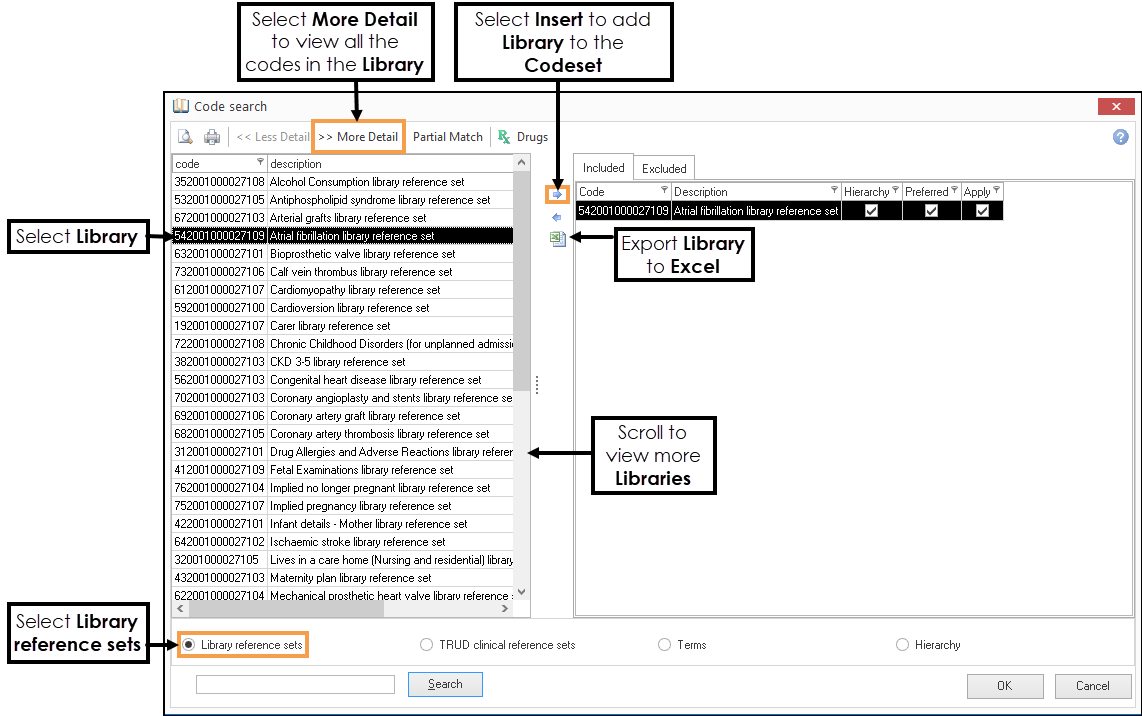This screenshot has width=1142, height=716.
Task: Uncheck the Hierarchy checkbox for Atrial fibrillation
Action: (871, 210)
